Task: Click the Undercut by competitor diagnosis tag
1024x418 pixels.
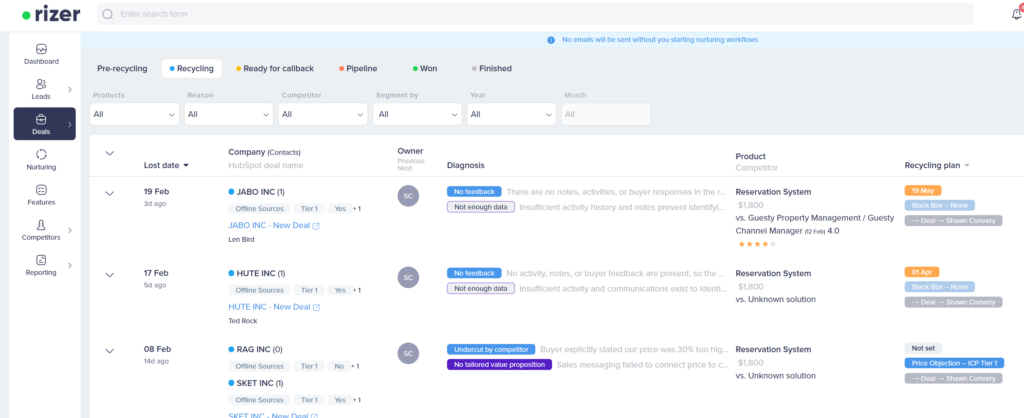Action: pos(490,349)
